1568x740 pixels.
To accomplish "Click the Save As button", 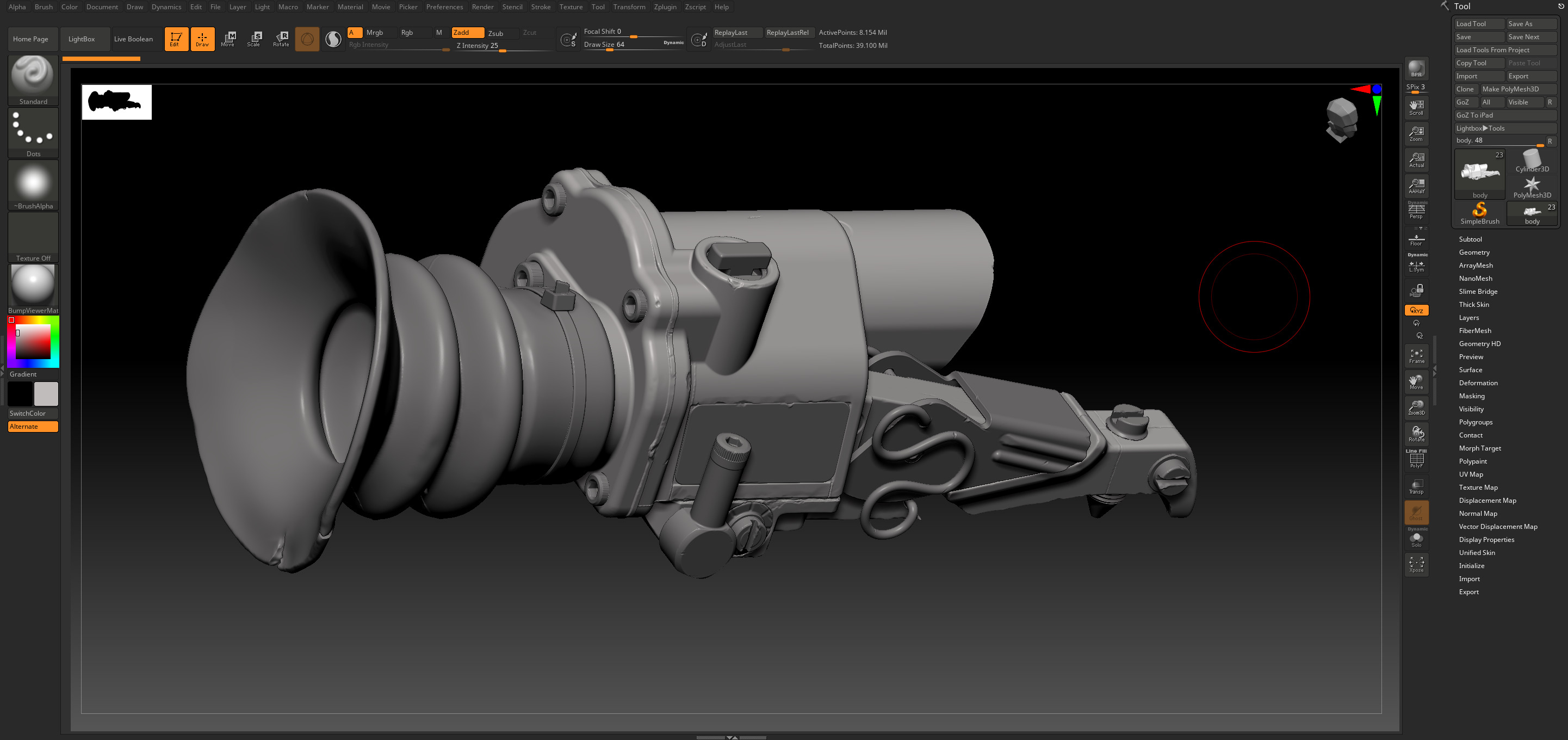I will pyautogui.click(x=1531, y=24).
